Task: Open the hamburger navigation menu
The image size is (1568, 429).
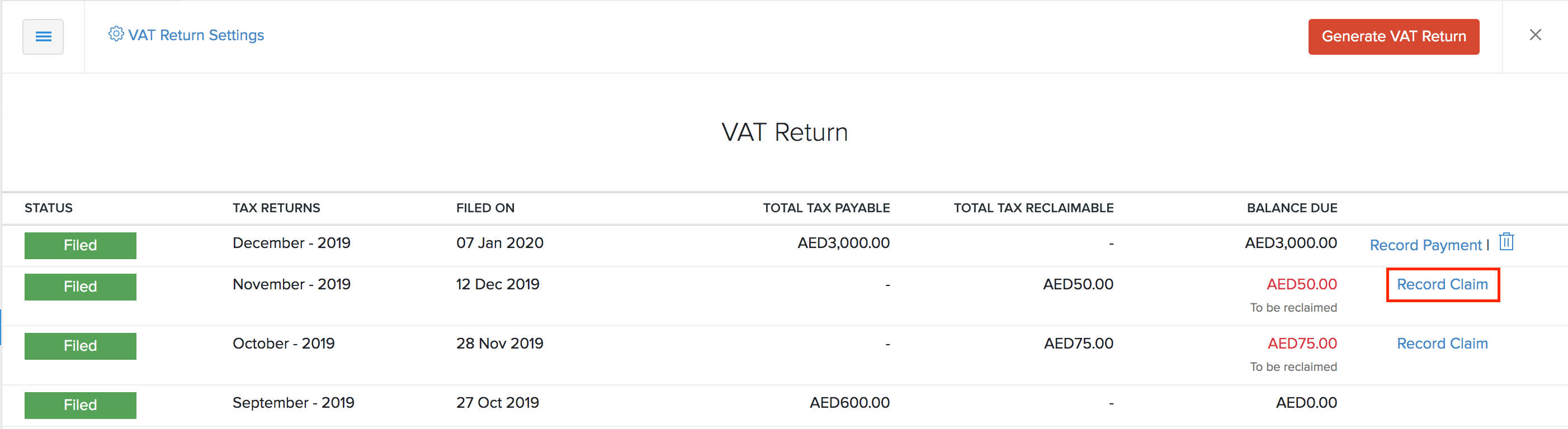Action: point(42,36)
